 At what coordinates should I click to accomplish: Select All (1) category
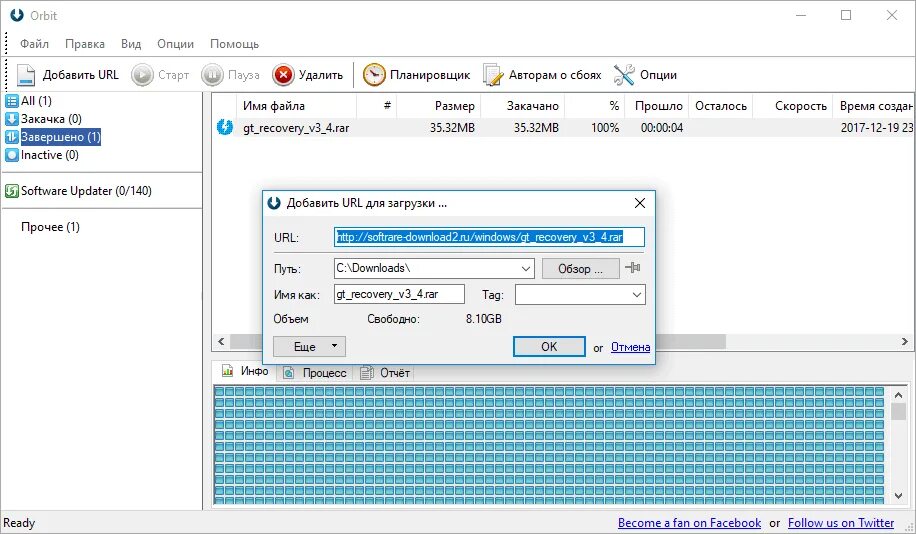(36, 100)
